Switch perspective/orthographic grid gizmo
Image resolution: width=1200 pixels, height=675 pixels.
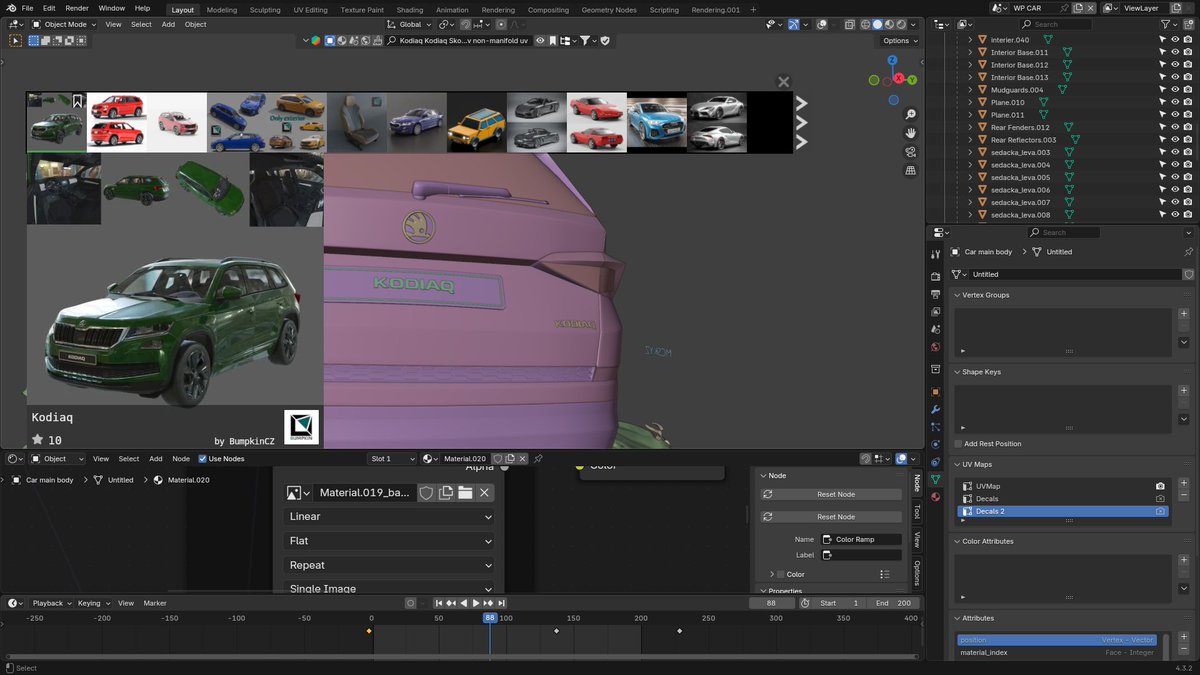click(x=910, y=171)
